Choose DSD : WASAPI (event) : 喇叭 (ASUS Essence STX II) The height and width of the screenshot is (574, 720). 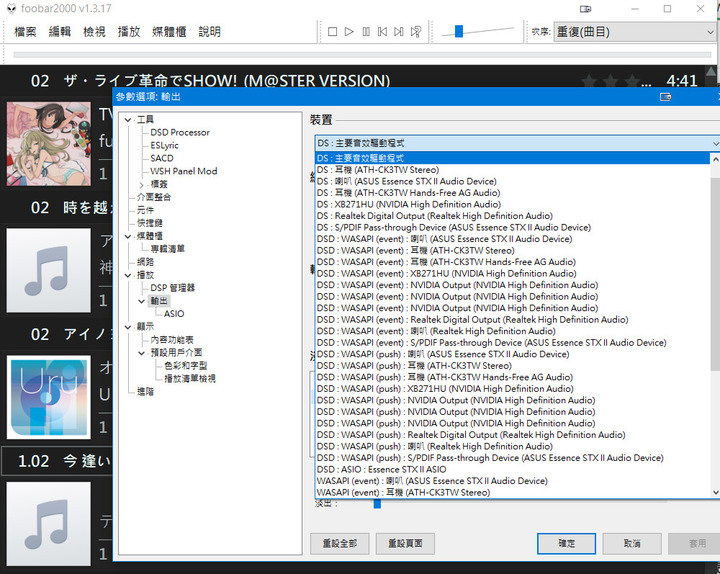coord(512,239)
